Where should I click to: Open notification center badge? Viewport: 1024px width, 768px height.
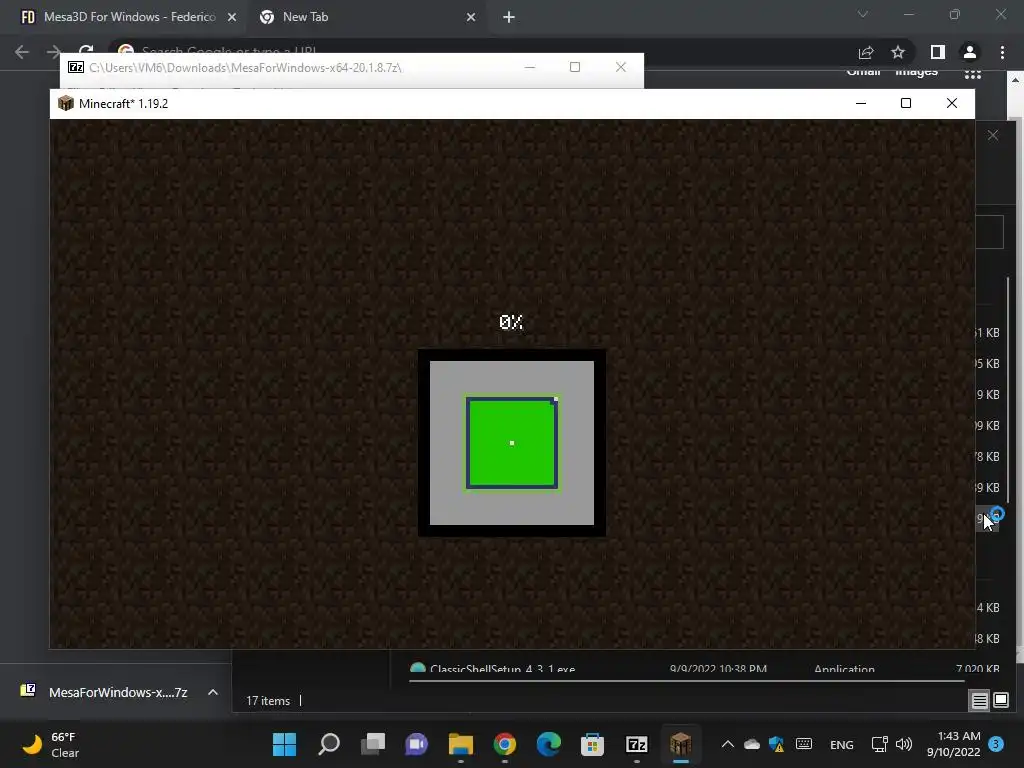click(996, 744)
